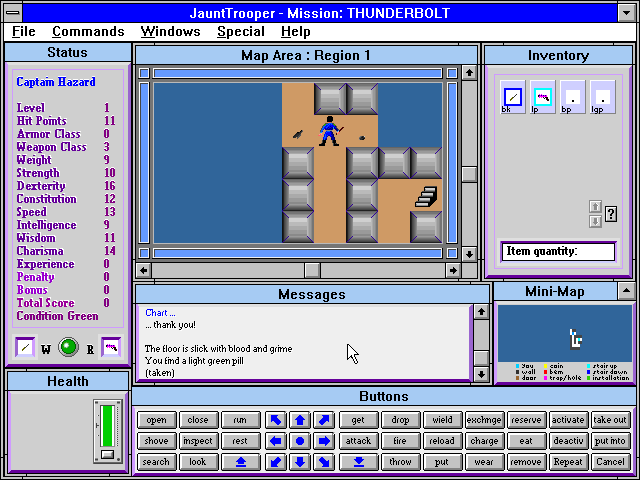Click the small object right of the character
The height and width of the screenshot is (480, 640).
coord(362,138)
